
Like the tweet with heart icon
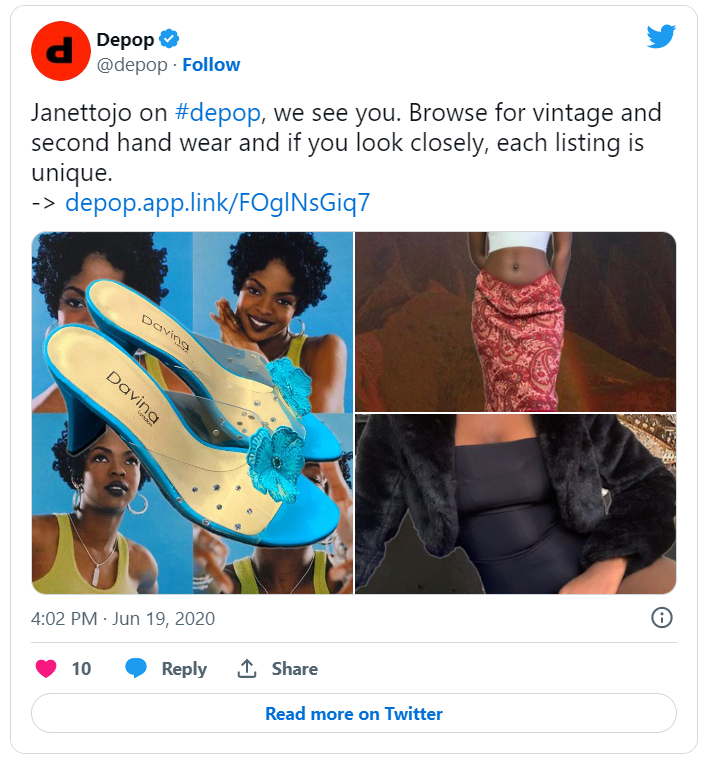point(46,668)
